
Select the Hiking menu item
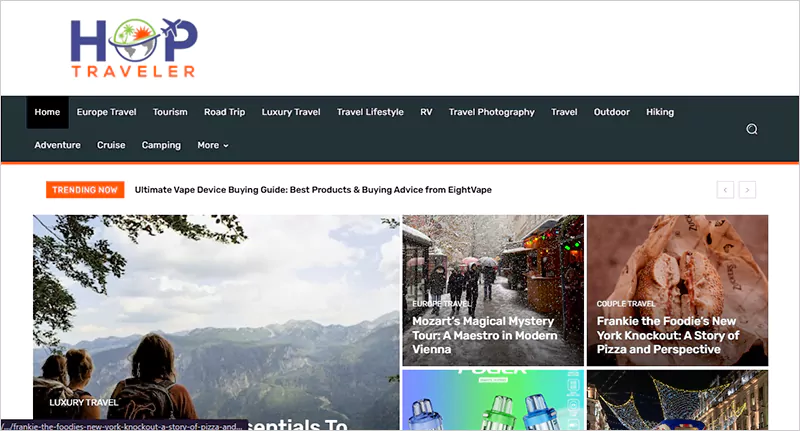coord(660,112)
